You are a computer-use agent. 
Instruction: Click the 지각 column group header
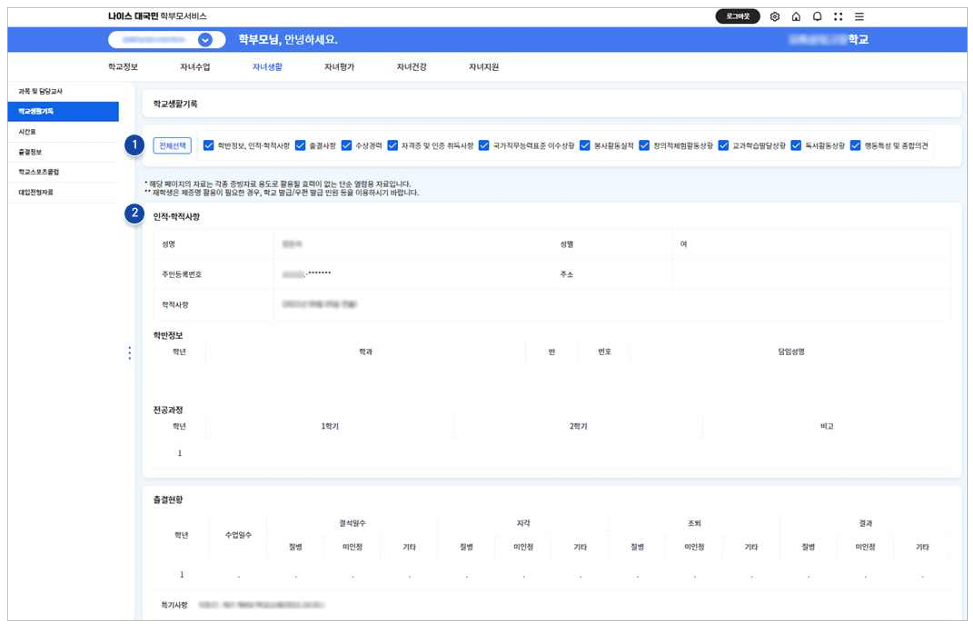tap(523, 524)
